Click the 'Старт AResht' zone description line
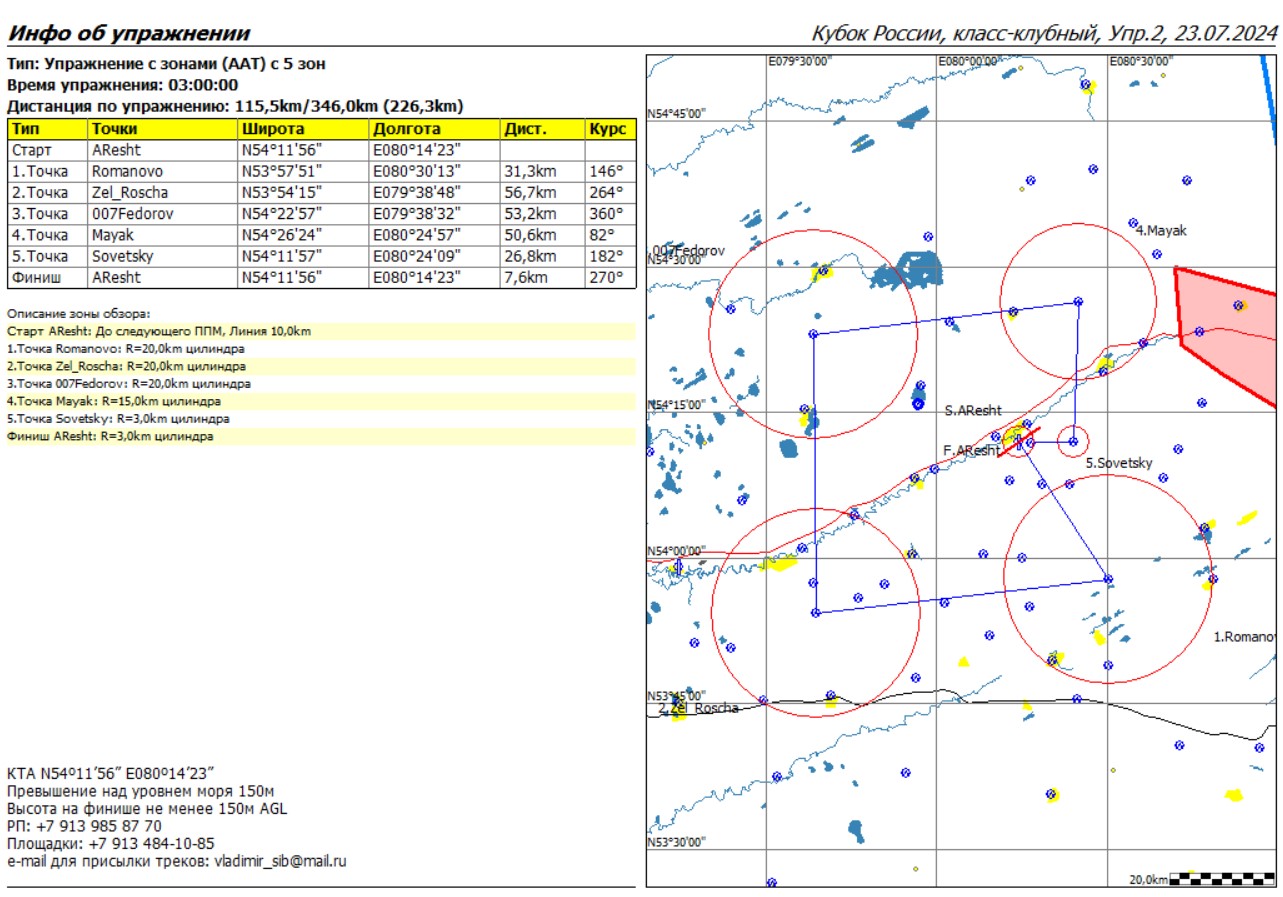The image size is (1283, 897). tap(159, 331)
